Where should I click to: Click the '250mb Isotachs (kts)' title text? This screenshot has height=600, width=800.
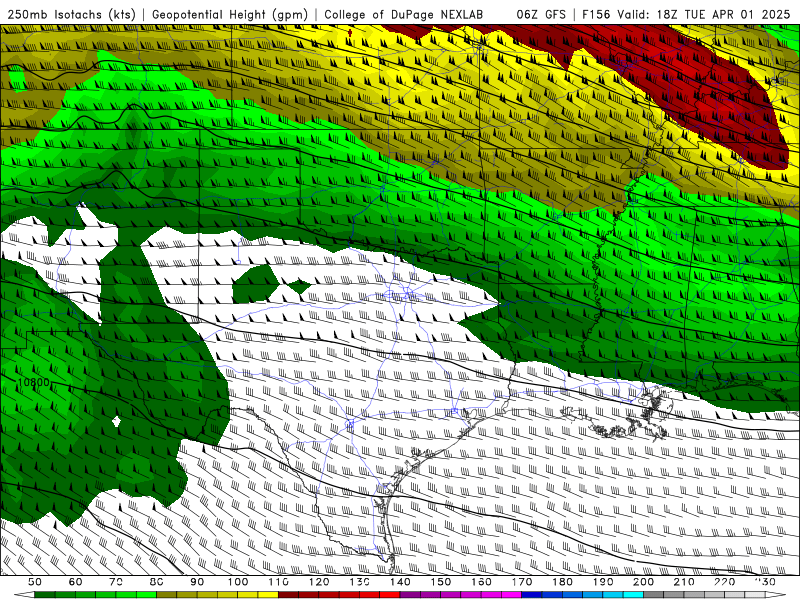tap(71, 15)
